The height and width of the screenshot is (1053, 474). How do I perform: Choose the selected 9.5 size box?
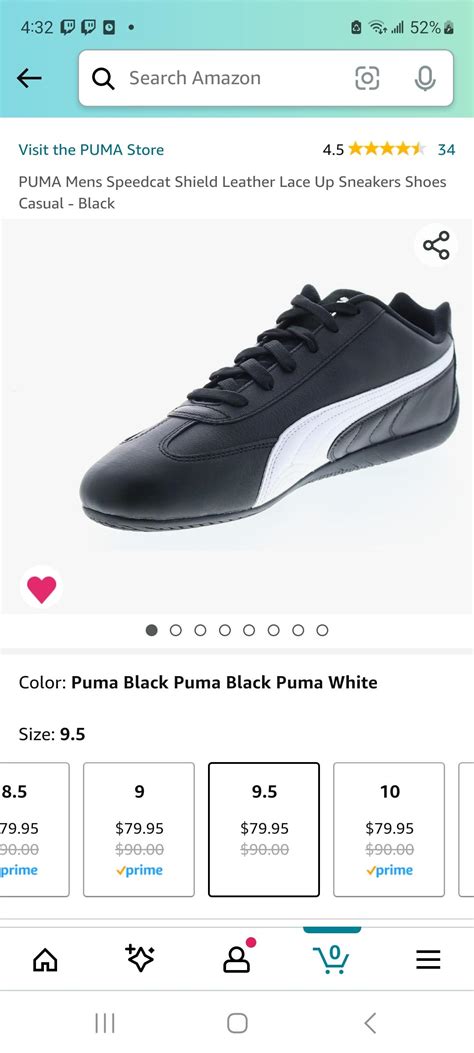coord(264,829)
